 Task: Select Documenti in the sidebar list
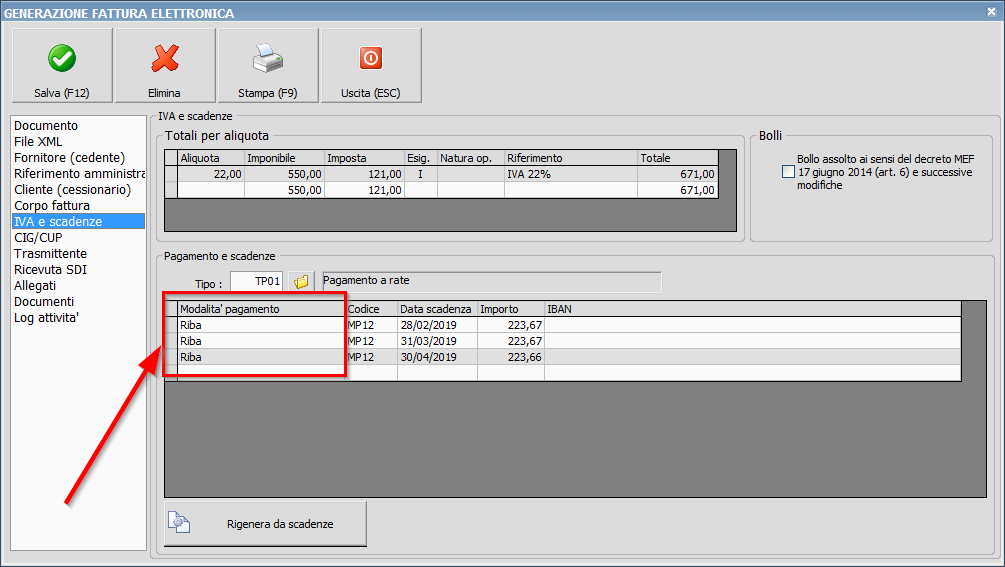pos(44,302)
